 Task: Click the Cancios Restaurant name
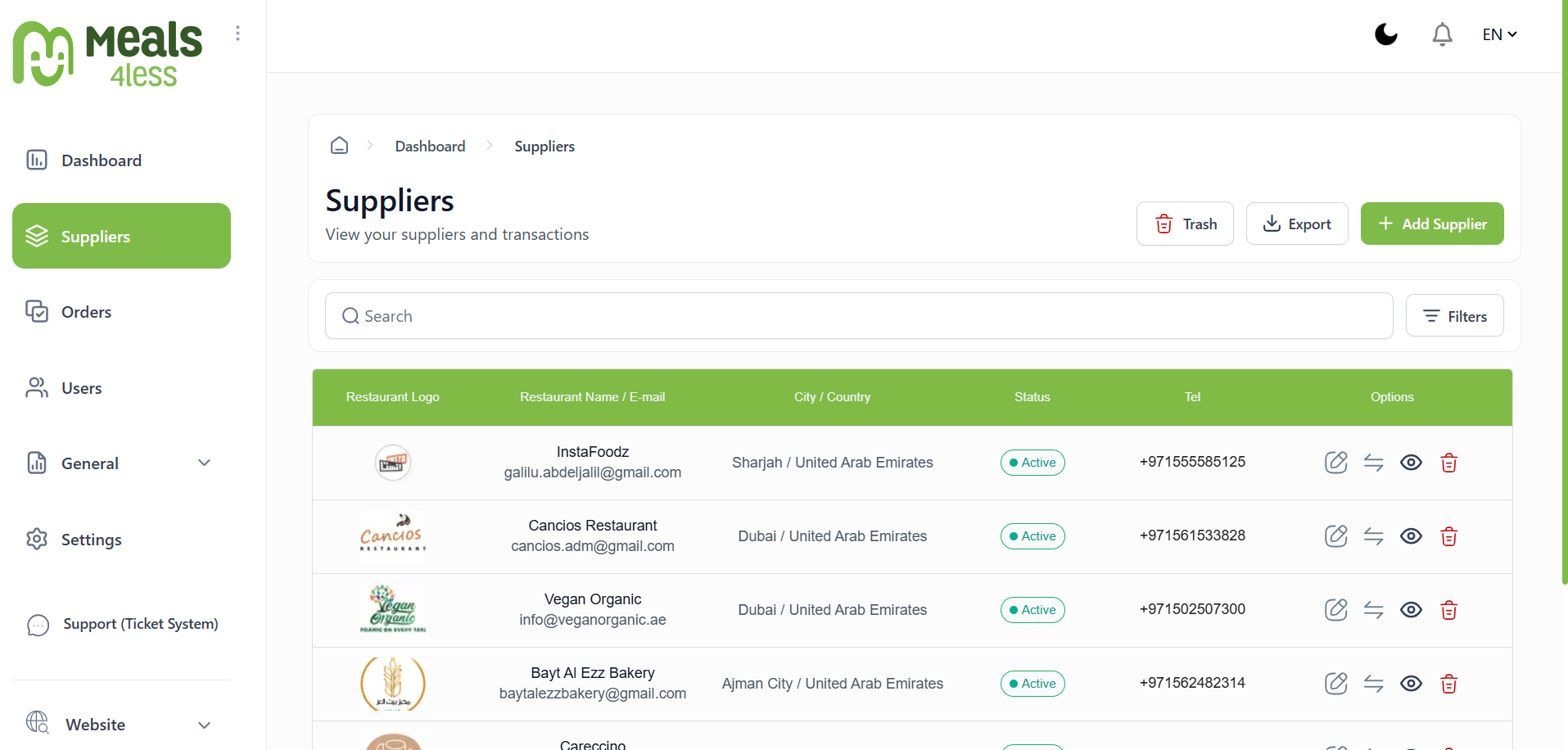(593, 526)
